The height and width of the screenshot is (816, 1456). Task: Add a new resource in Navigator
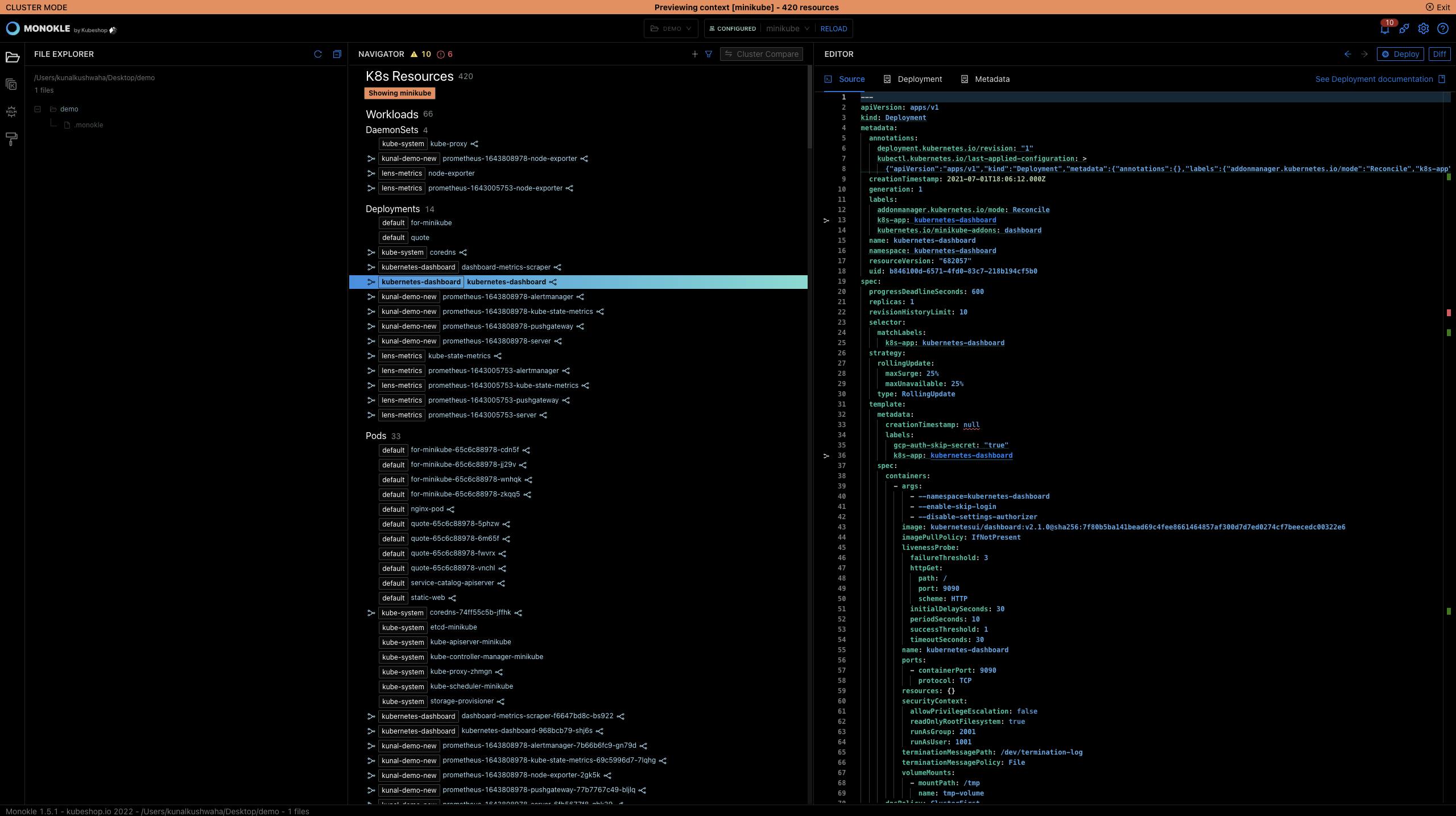[694, 54]
